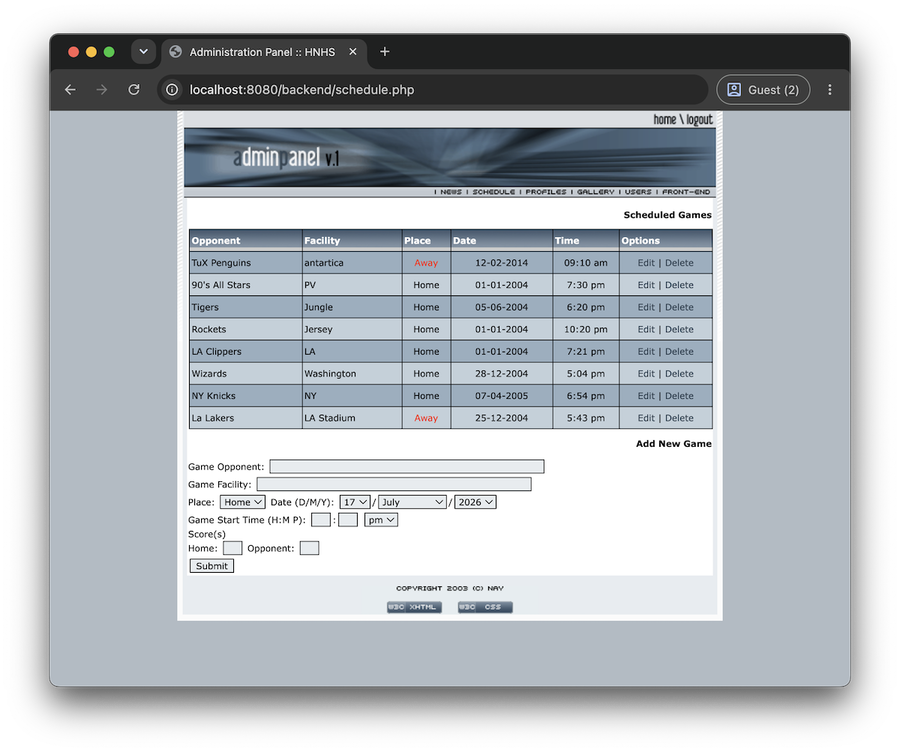
Task: Open the browser three-dot menu
Action: coord(829,90)
